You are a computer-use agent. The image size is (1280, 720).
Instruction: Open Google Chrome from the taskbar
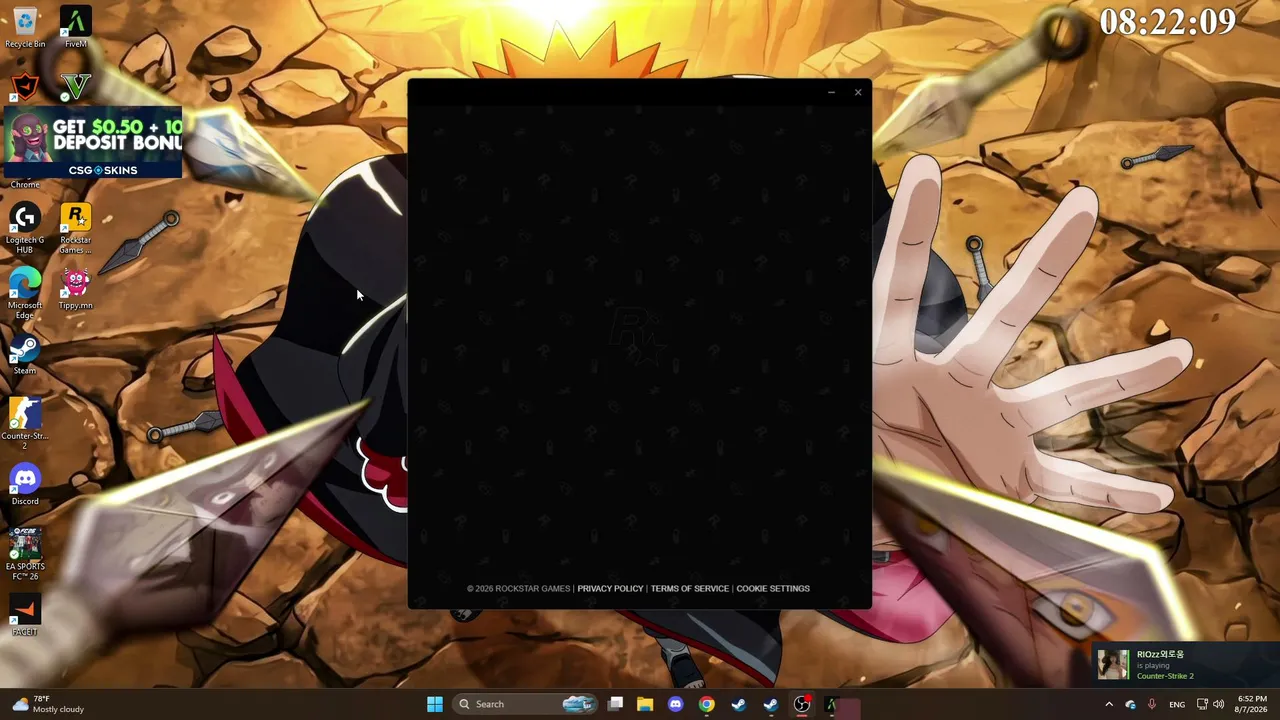(x=707, y=704)
